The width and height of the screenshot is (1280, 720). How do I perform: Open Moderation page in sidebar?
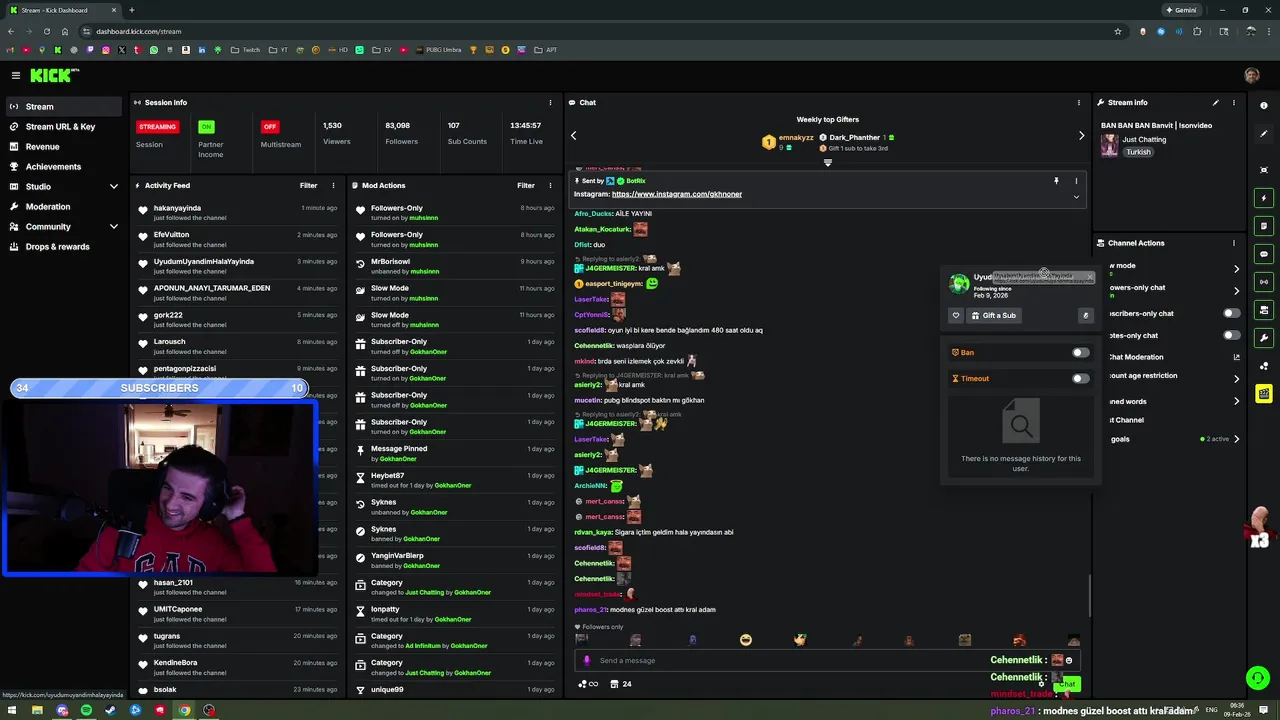point(63,206)
